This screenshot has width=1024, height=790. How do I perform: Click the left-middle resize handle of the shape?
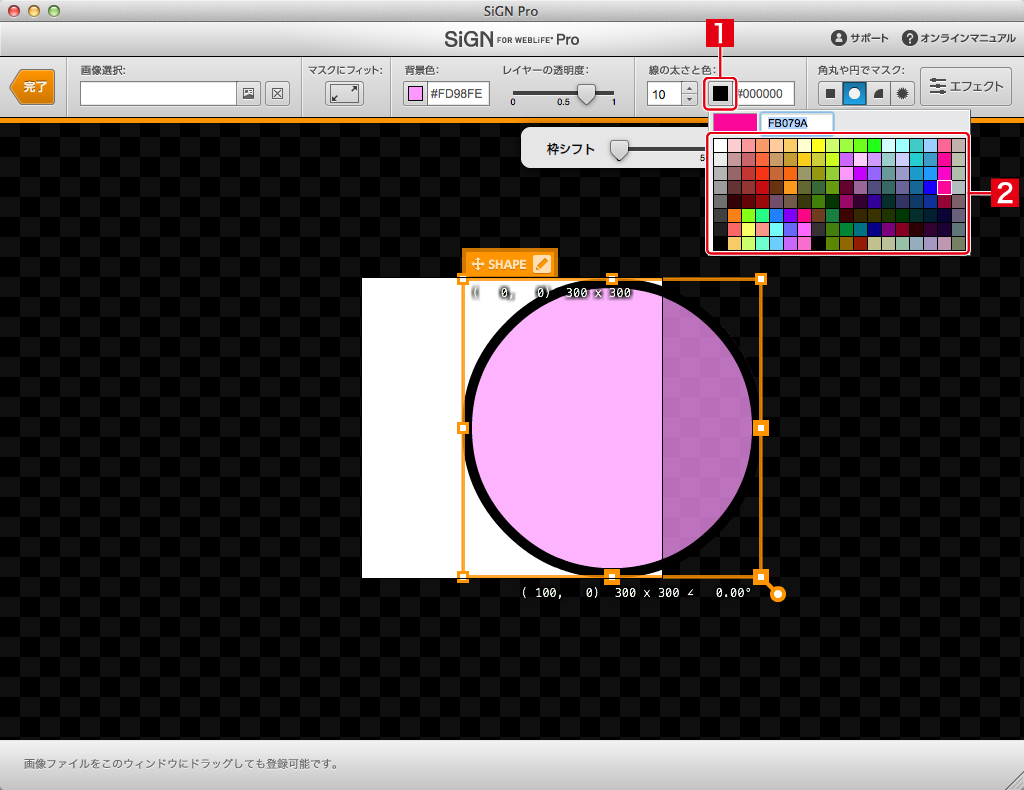462,428
